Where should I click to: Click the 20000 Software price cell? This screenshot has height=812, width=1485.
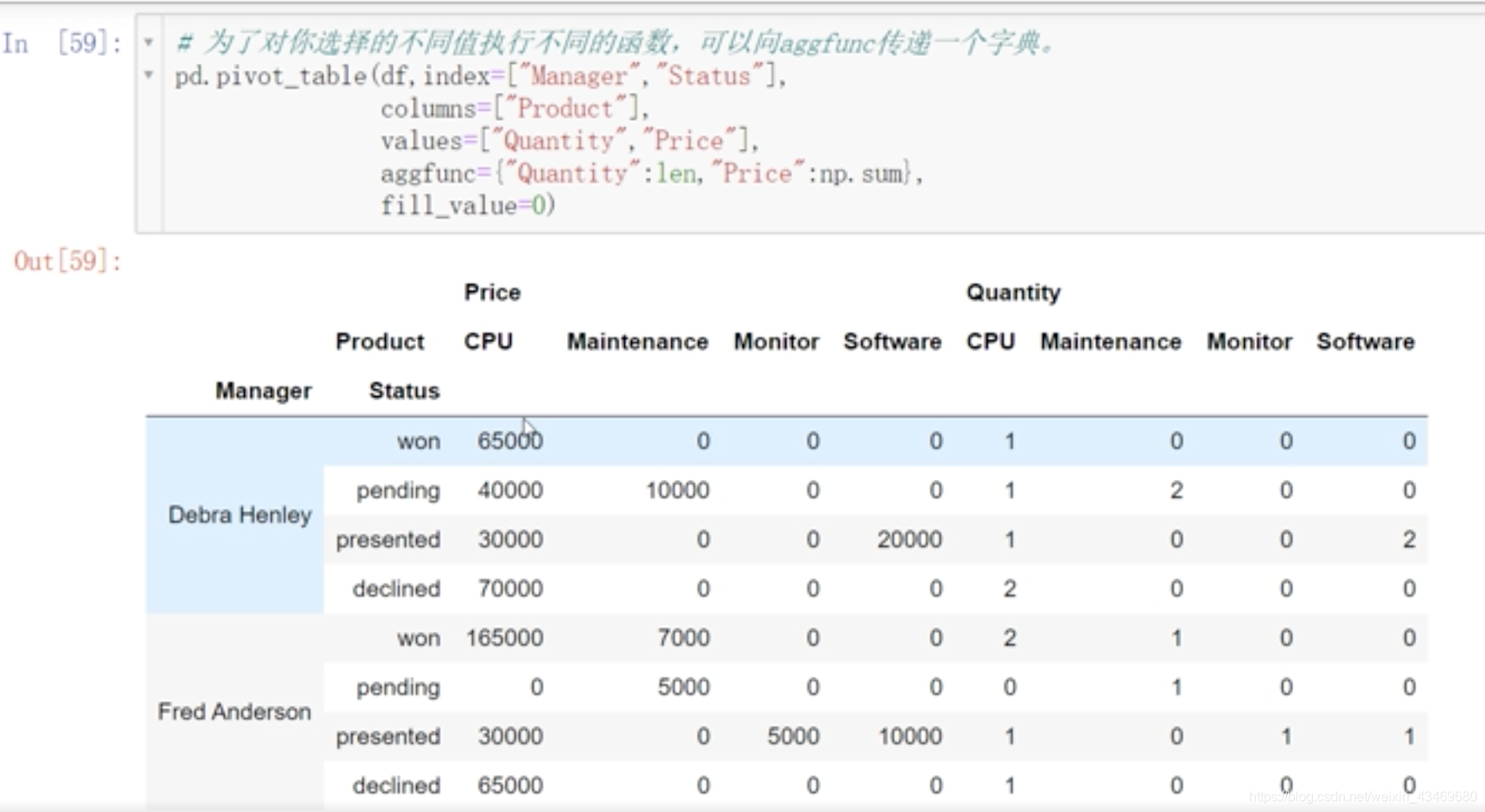[909, 539]
